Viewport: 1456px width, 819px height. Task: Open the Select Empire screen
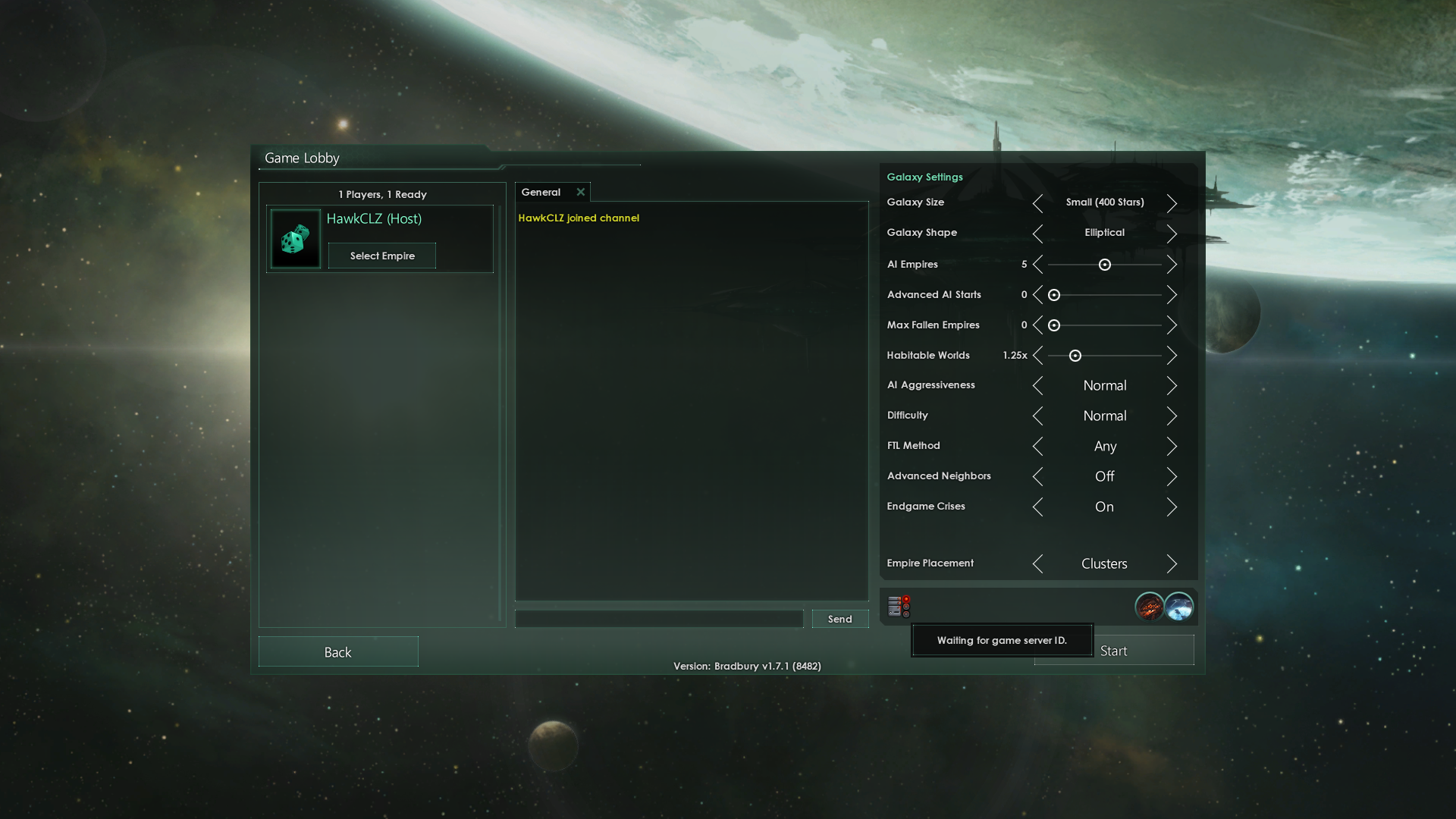tap(381, 256)
